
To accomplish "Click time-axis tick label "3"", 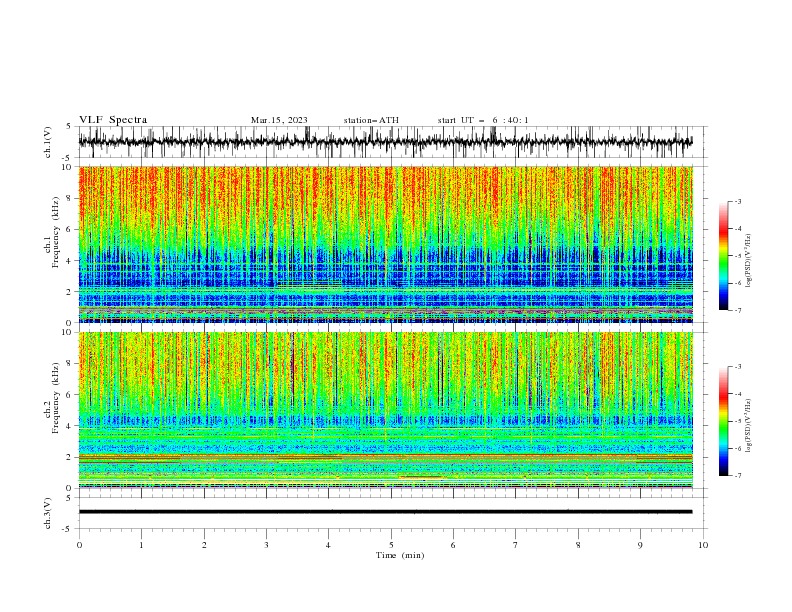I will tap(266, 545).
